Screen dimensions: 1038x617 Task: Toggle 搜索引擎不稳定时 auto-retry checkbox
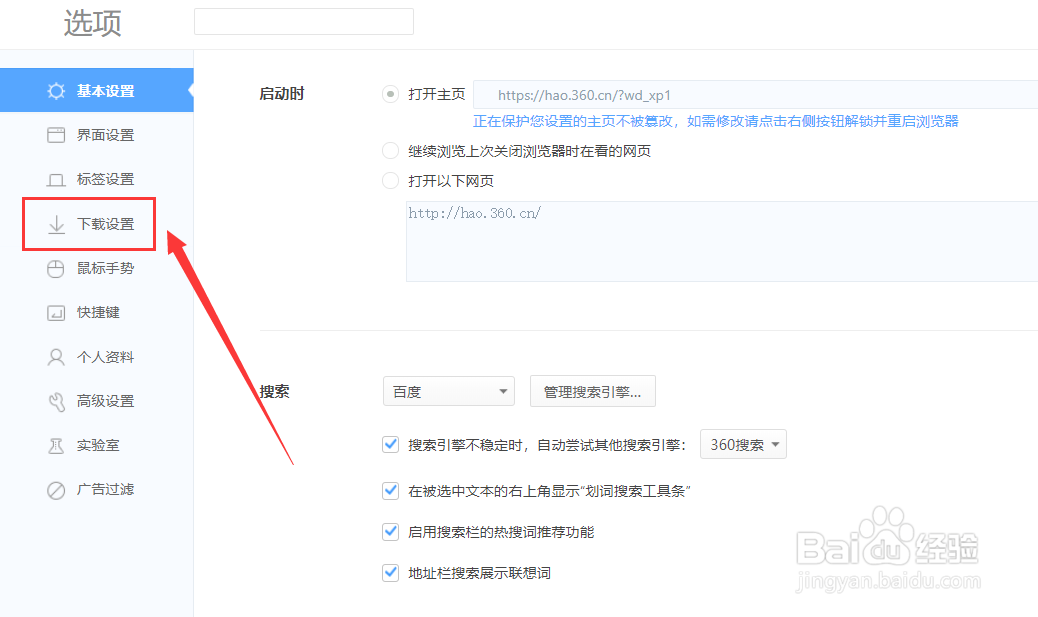pyautogui.click(x=391, y=444)
